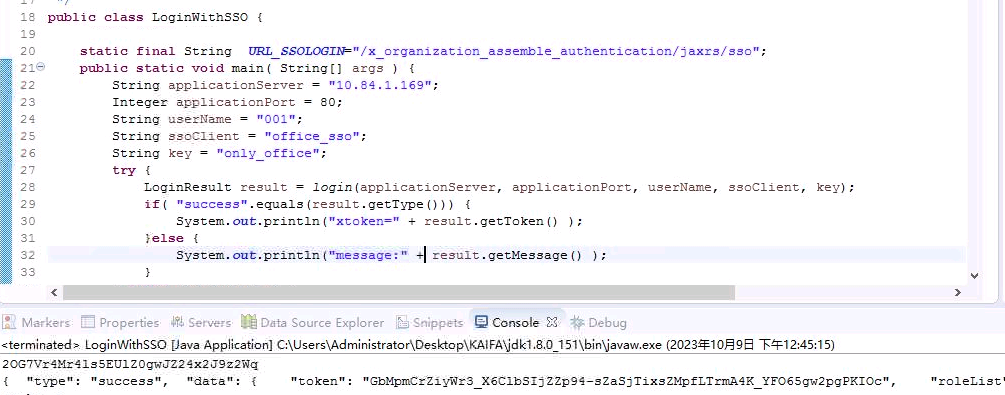Click the login method call on line 28

332,187
